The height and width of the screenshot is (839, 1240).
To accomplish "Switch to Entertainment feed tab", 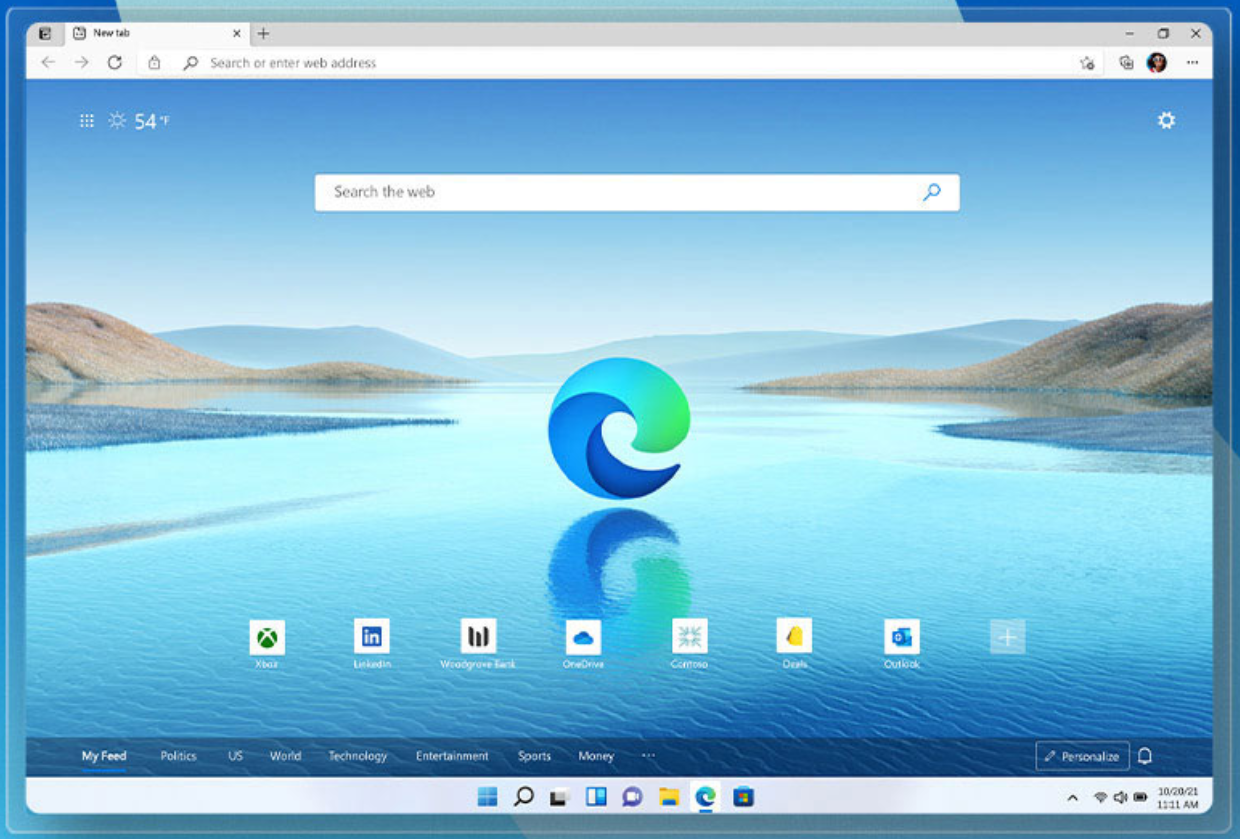I will pos(452,756).
